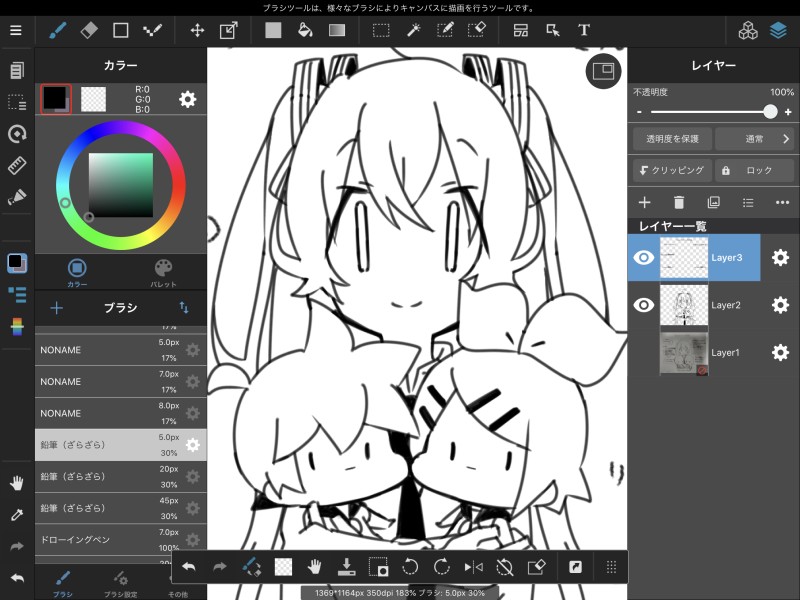
Task: Open Layer3 settings gear
Action: (x=780, y=258)
